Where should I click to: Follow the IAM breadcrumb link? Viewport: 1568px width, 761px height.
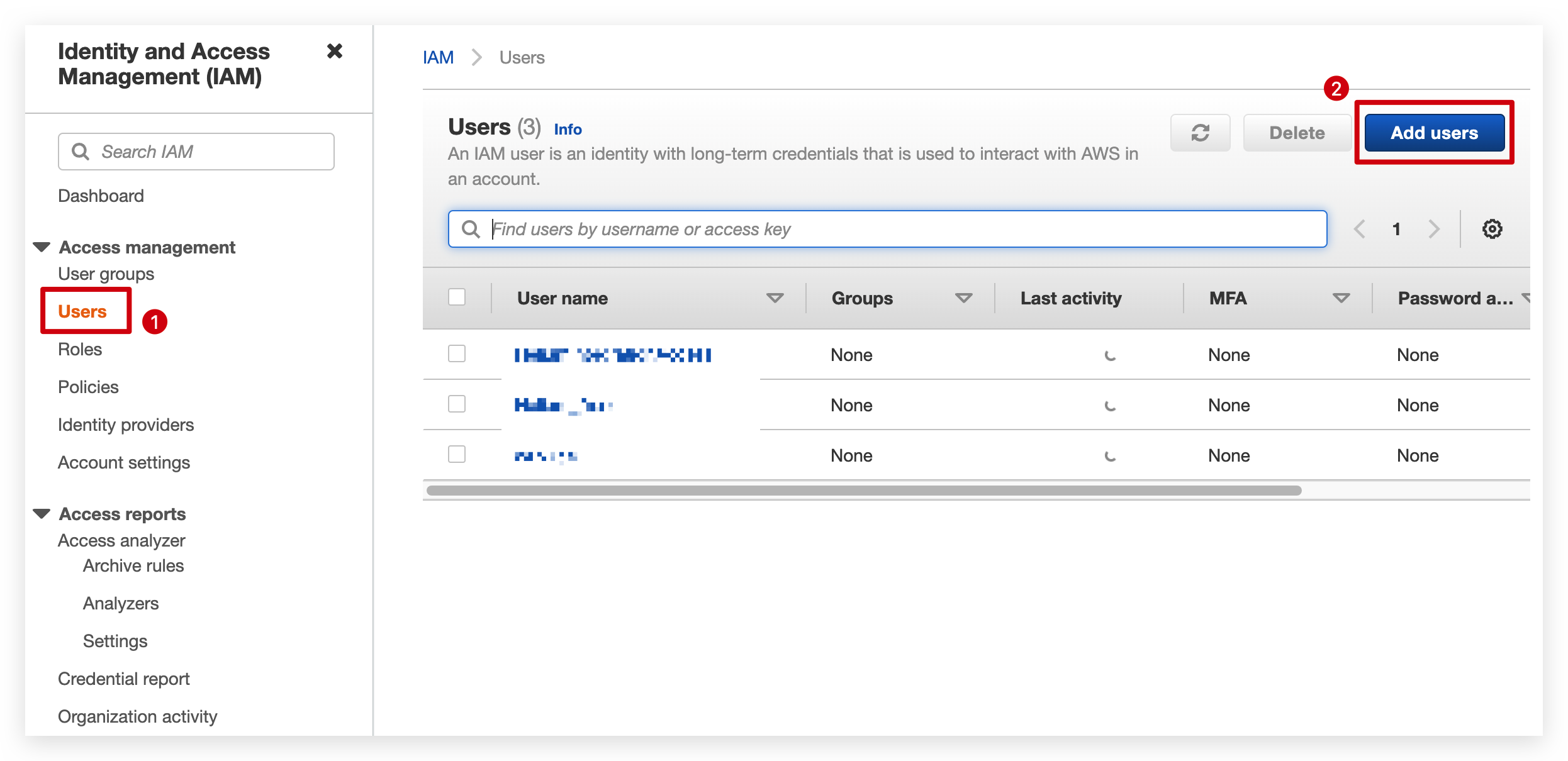pyautogui.click(x=438, y=57)
